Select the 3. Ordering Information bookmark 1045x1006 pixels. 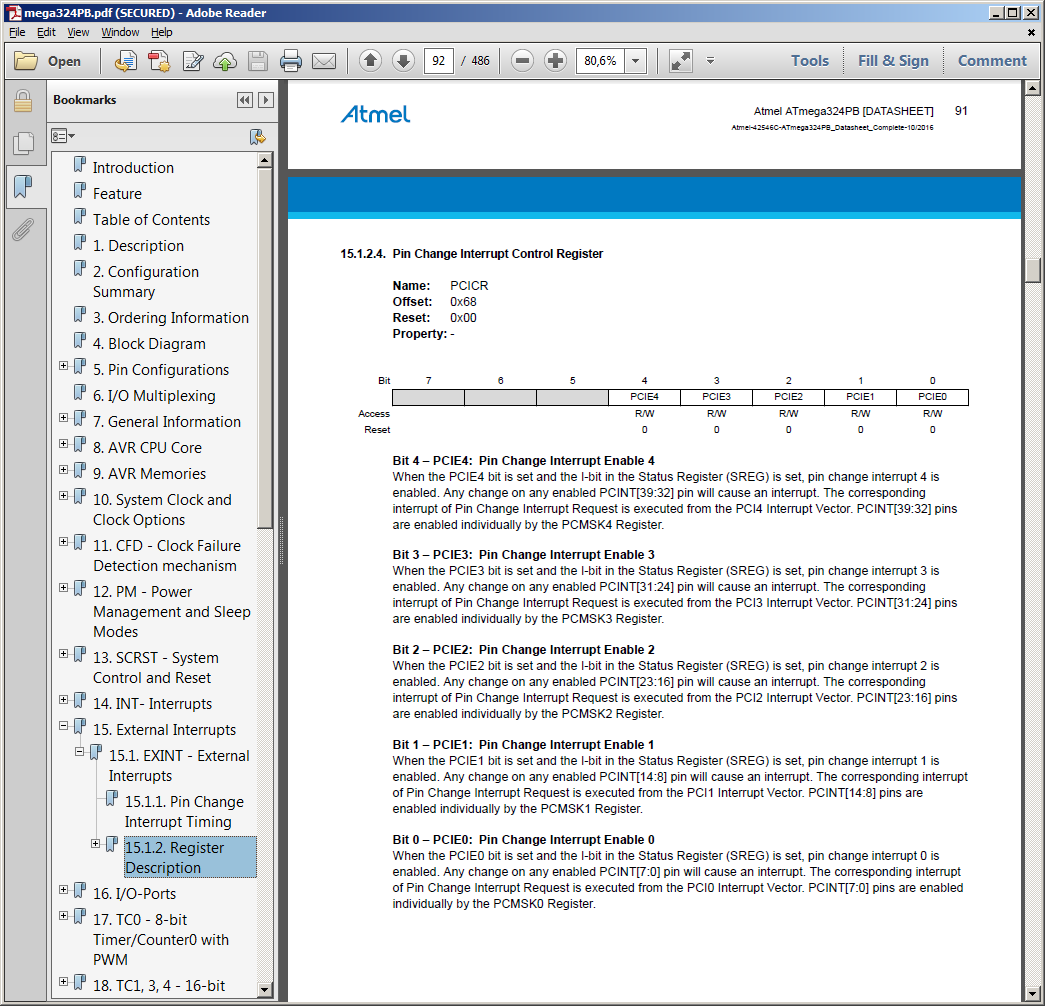[171, 317]
